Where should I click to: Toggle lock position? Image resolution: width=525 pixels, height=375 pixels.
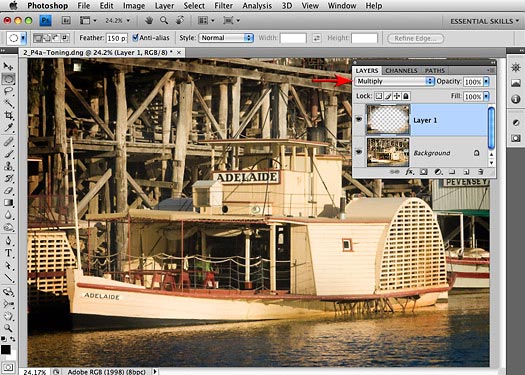(397, 96)
